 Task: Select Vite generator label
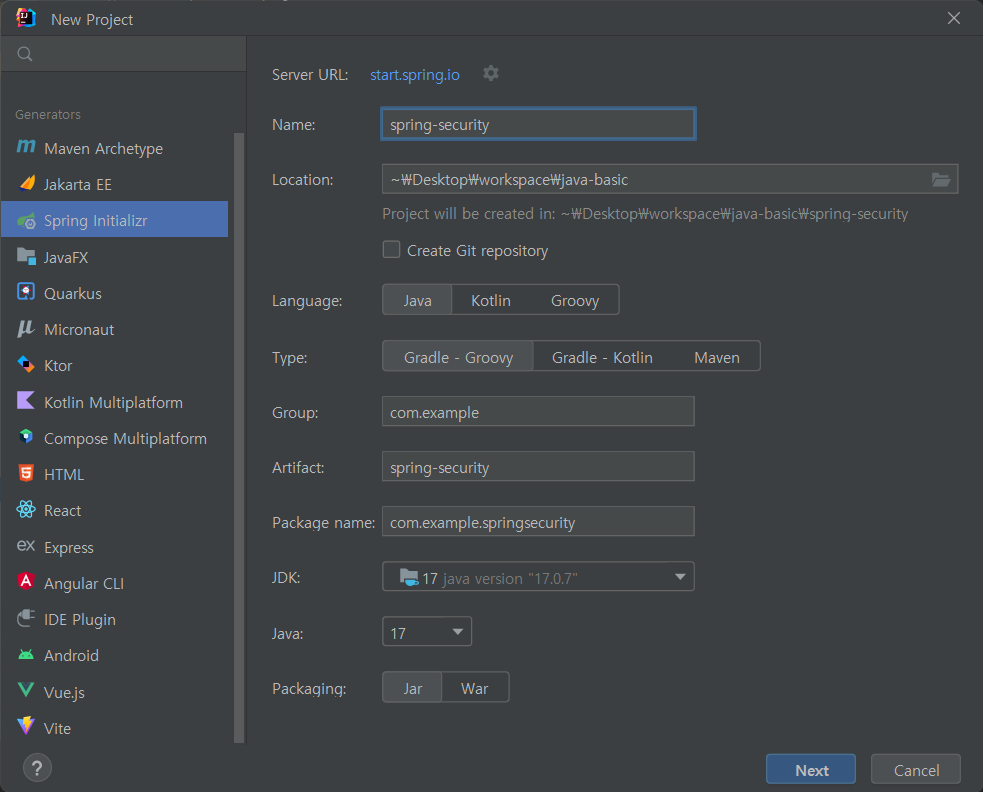pos(58,728)
